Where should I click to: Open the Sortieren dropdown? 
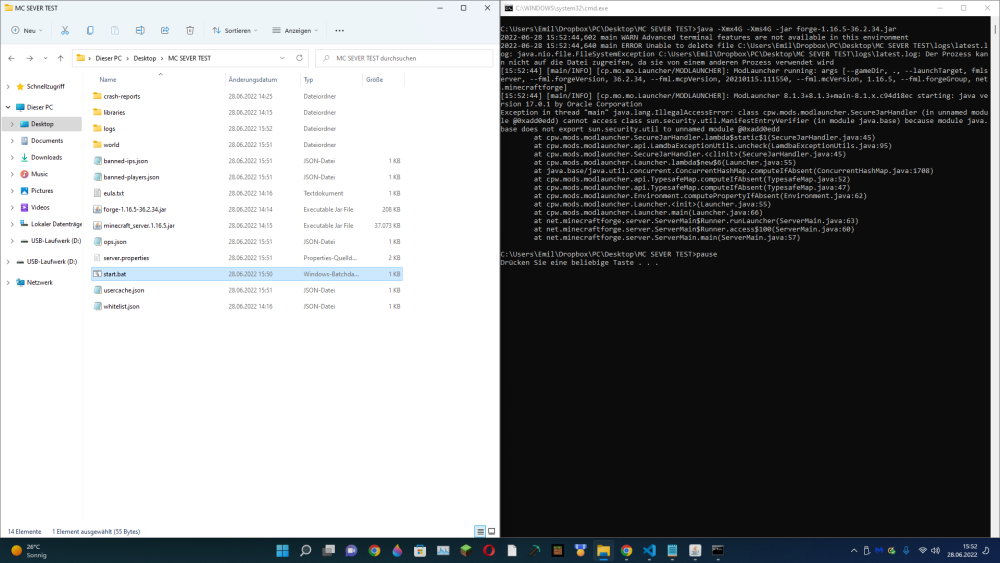coord(235,31)
